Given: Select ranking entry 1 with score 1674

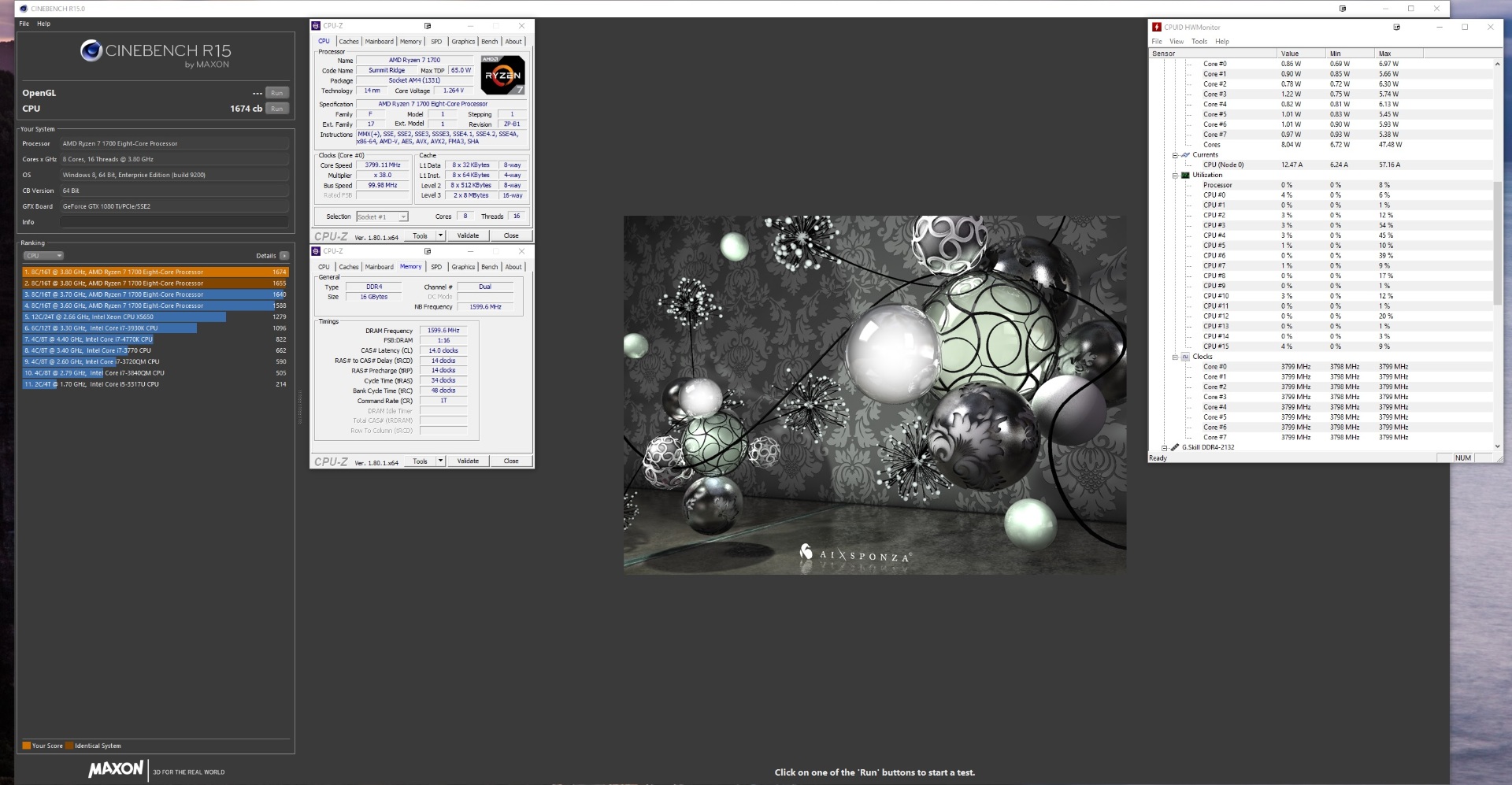Looking at the screenshot, I should (x=155, y=272).
